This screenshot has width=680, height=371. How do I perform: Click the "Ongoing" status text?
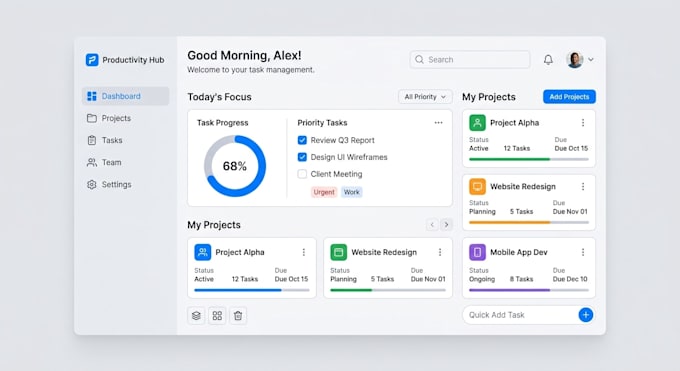[482, 279]
